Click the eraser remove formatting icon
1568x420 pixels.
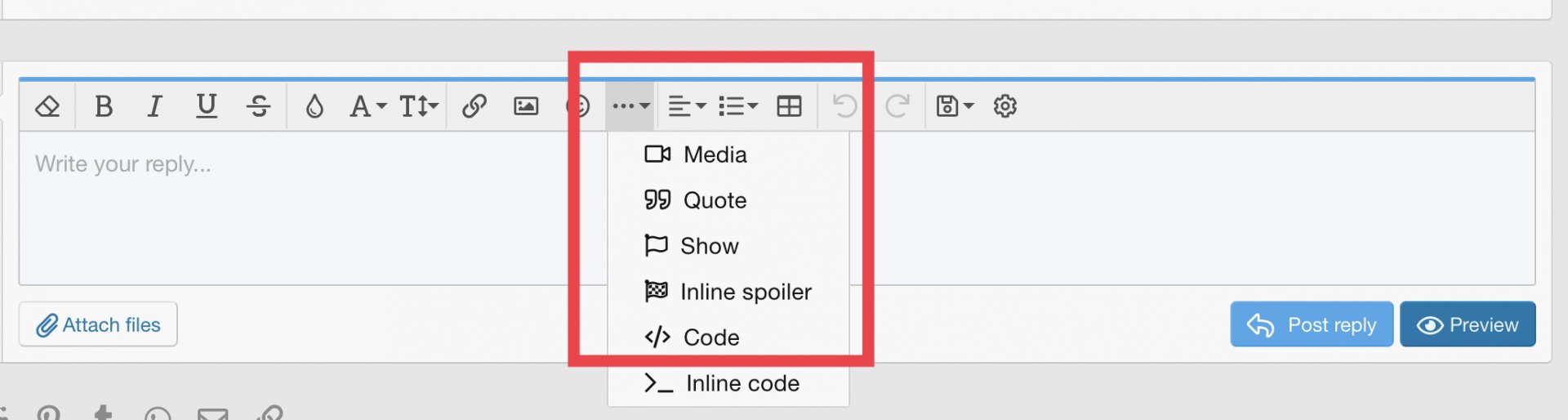[47, 106]
